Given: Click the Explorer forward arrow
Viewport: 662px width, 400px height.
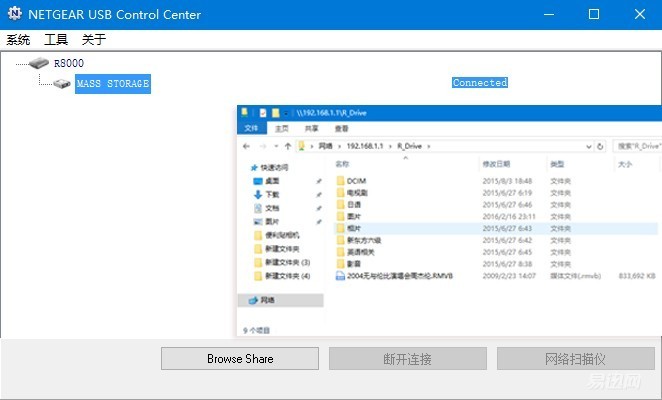Looking at the screenshot, I should 263,146.
